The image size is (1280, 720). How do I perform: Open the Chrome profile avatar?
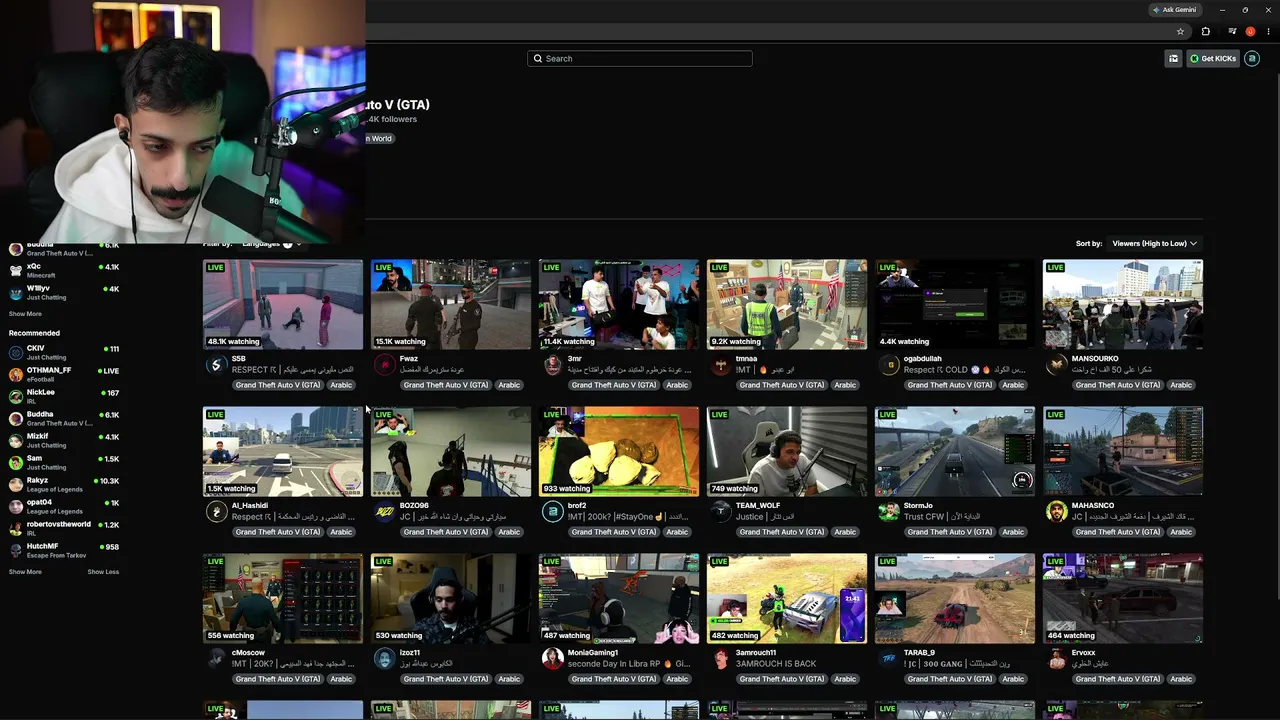pos(1250,32)
